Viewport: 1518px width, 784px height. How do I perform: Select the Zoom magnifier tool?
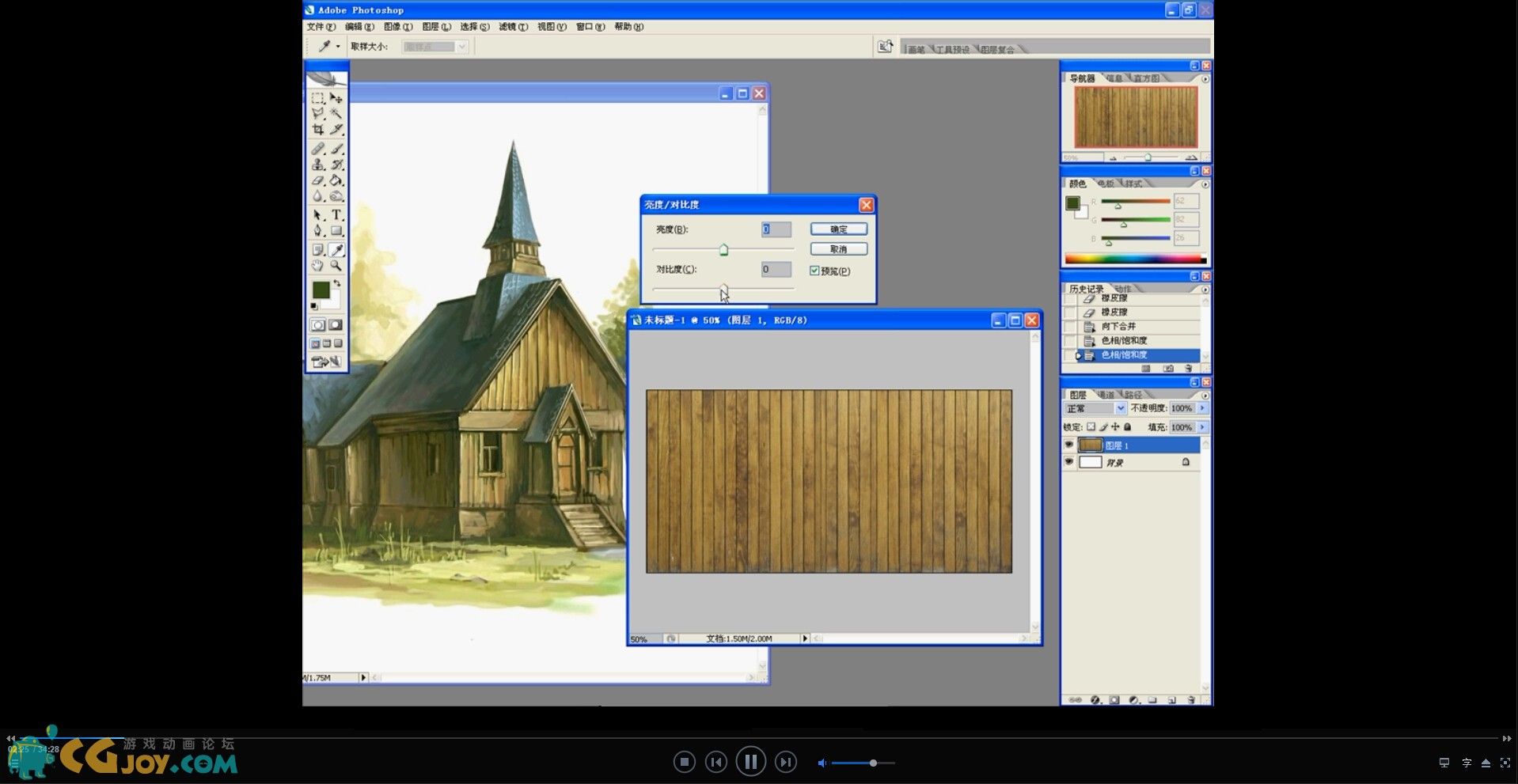pos(336,266)
